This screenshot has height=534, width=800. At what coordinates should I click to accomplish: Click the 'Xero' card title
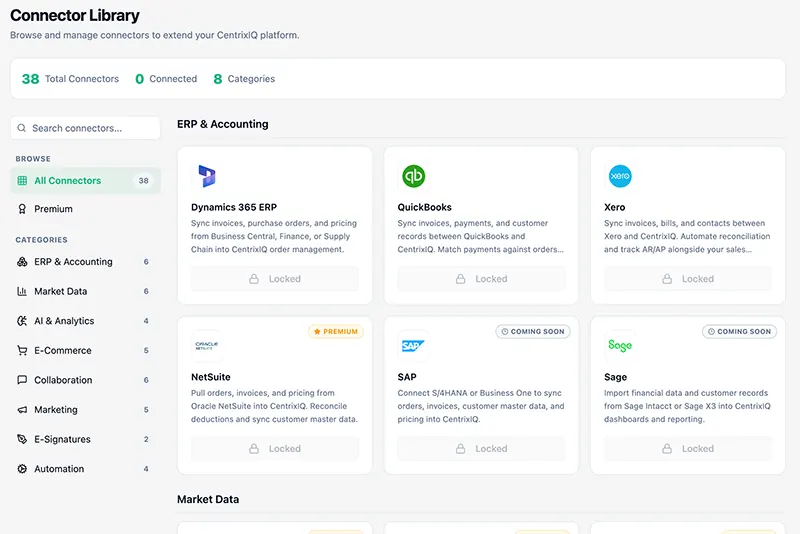(614, 207)
